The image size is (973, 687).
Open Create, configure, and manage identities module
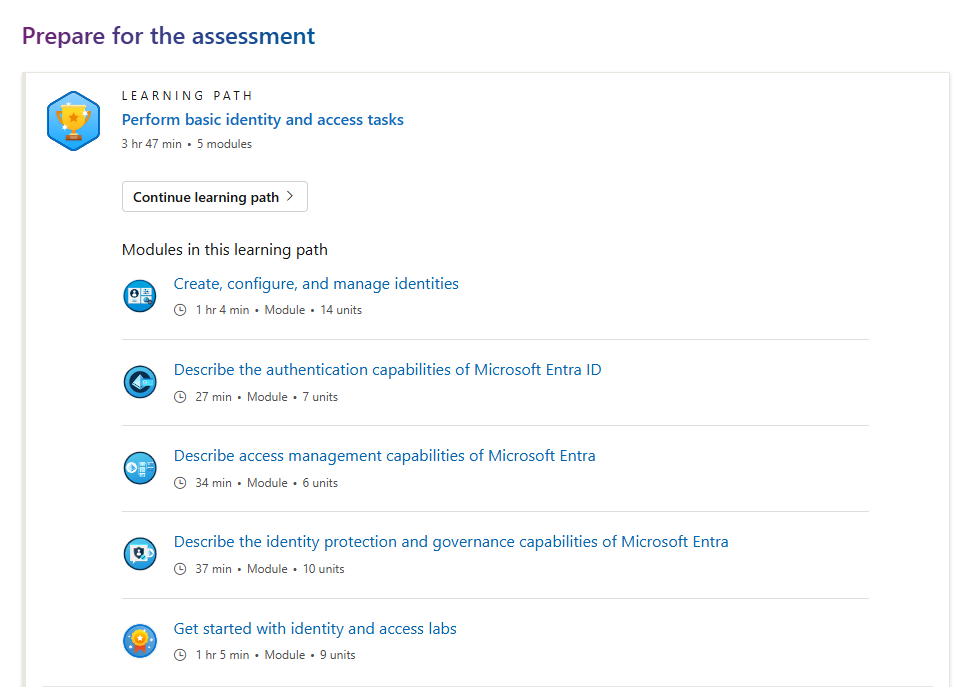coord(316,284)
